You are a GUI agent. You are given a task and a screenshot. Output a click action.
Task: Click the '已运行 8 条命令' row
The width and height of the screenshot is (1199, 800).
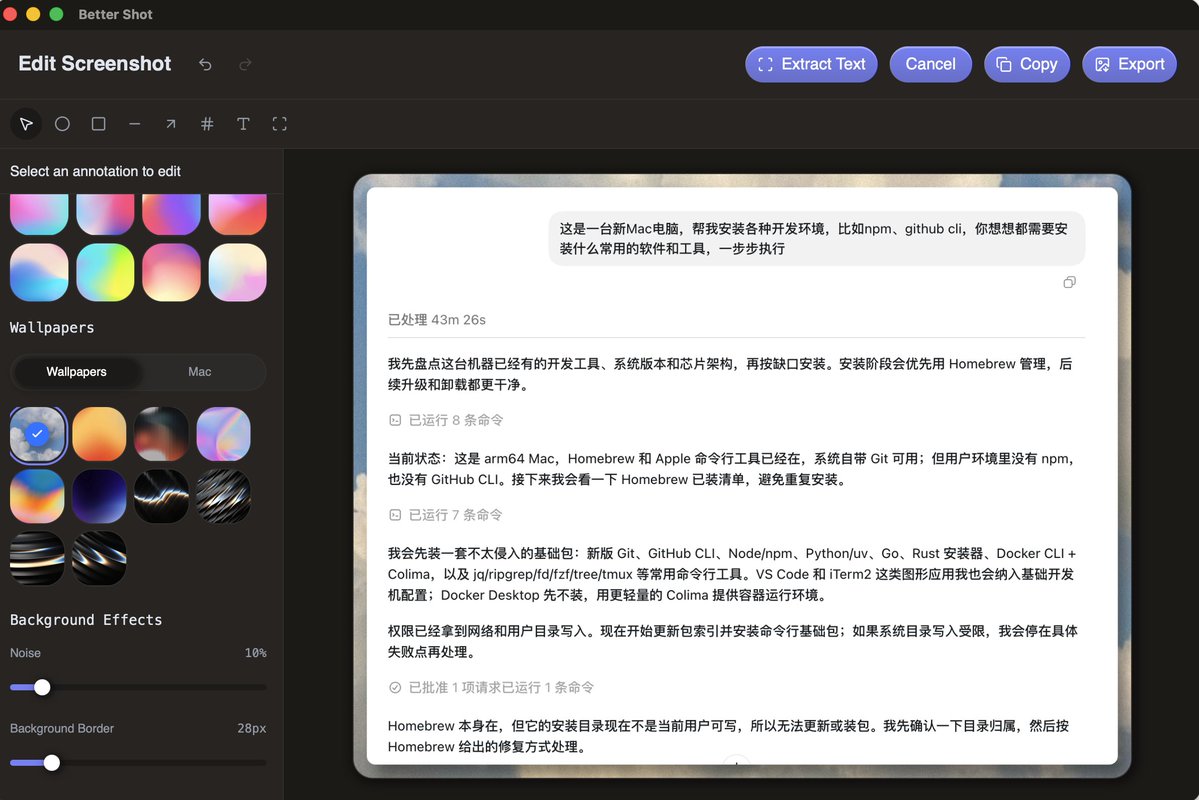pos(447,420)
